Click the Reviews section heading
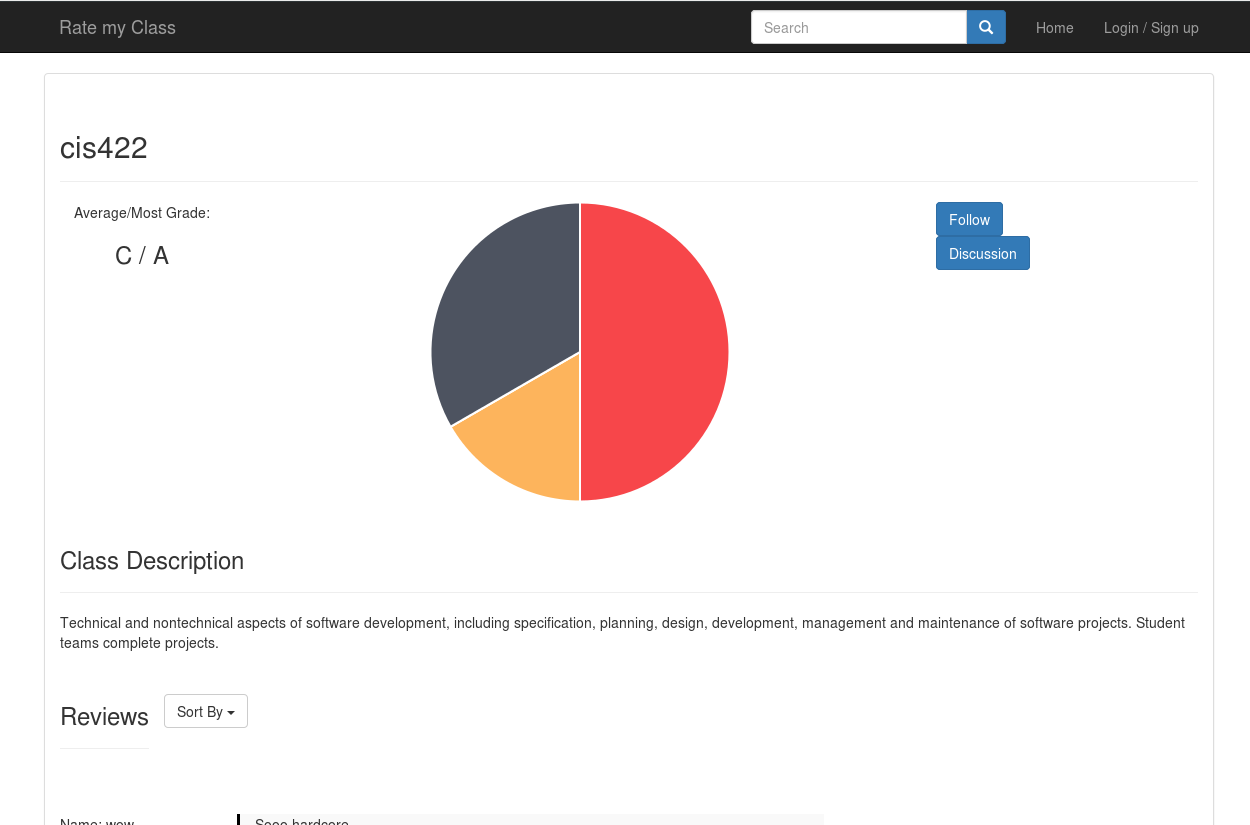Viewport: 1250px width, 825px height. click(x=104, y=716)
